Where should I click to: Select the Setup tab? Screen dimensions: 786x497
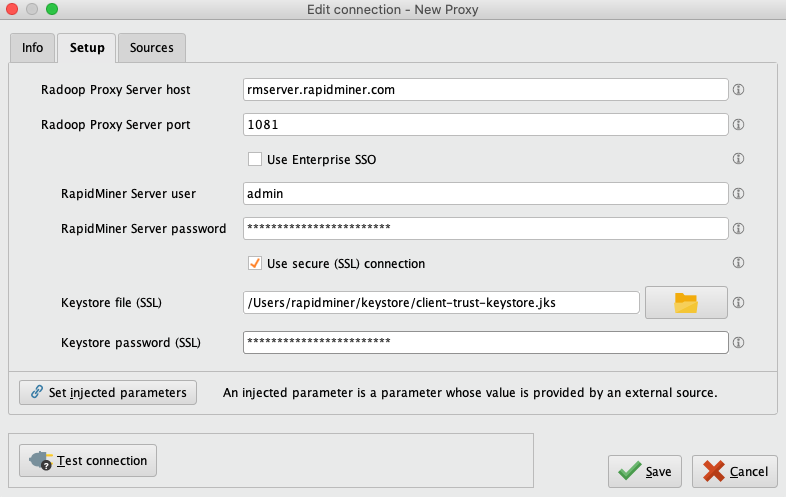click(87, 47)
